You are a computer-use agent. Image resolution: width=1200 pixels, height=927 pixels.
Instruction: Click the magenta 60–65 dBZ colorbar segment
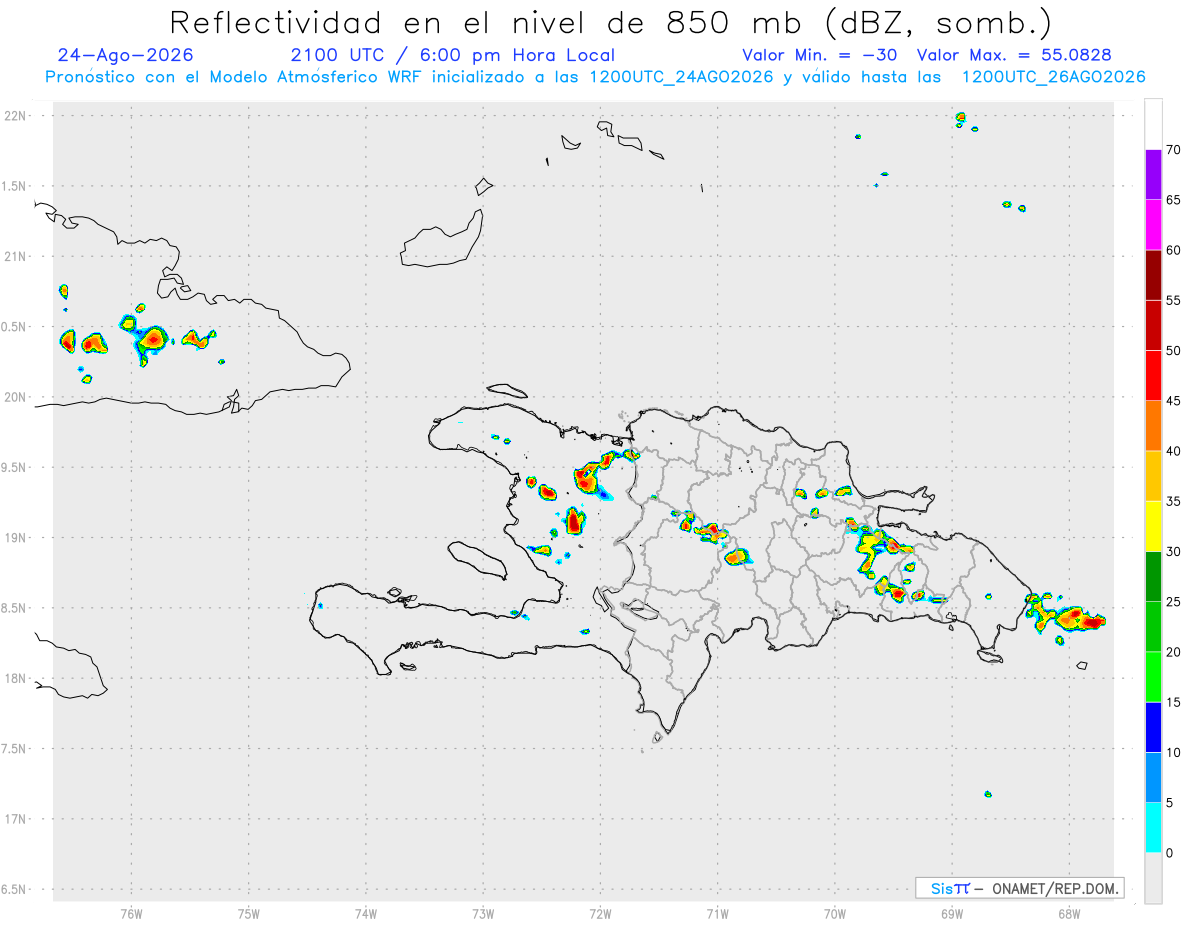pyautogui.click(x=1153, y=225)
